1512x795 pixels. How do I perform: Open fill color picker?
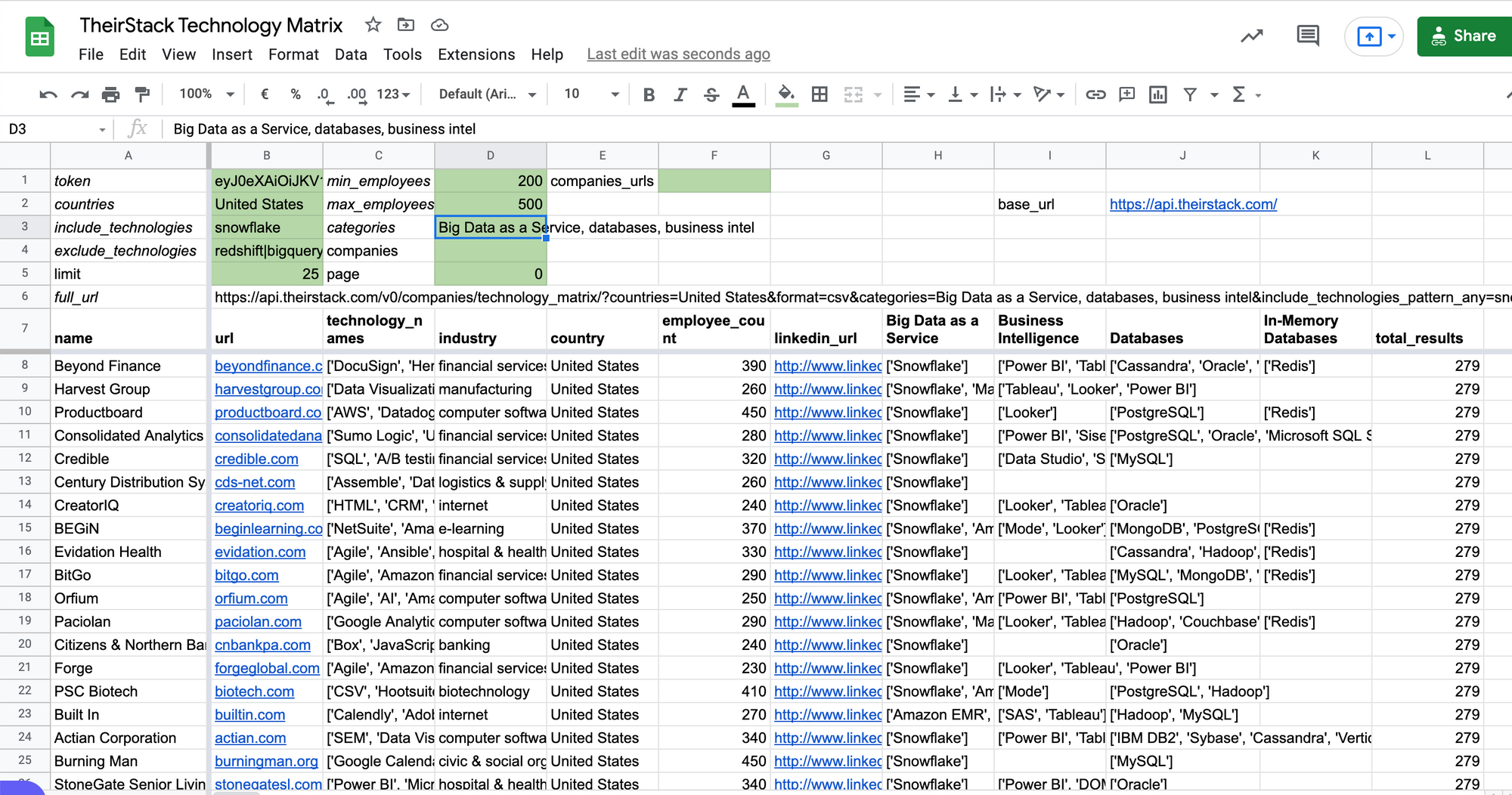[x=786, y=95]
